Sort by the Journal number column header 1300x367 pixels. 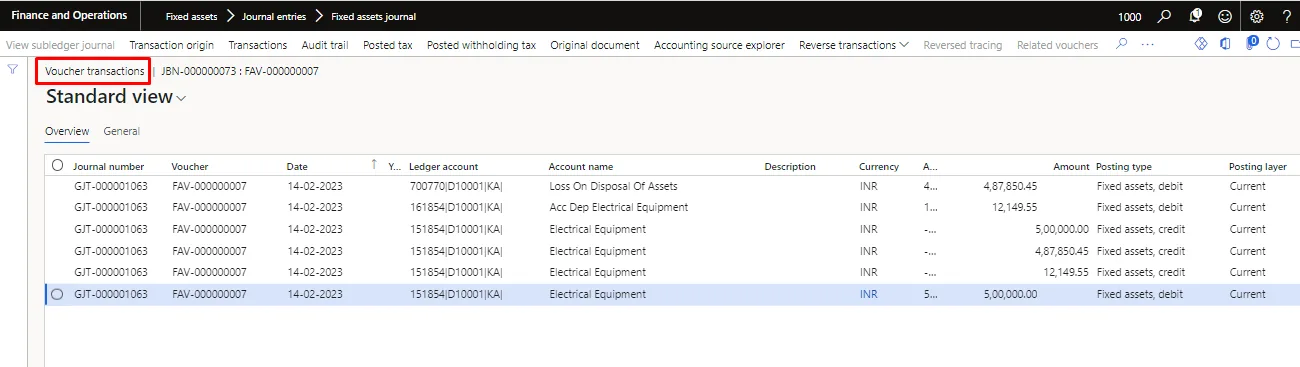tap(109, 166)
